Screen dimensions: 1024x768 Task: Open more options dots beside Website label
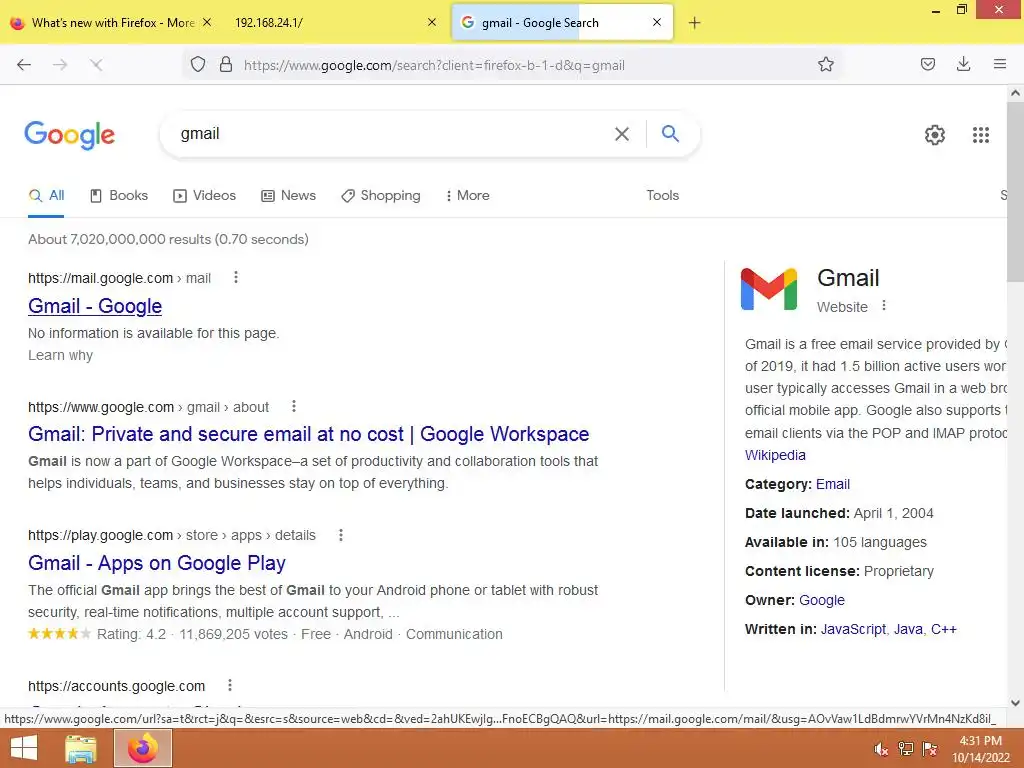click(x=884, y=305)
